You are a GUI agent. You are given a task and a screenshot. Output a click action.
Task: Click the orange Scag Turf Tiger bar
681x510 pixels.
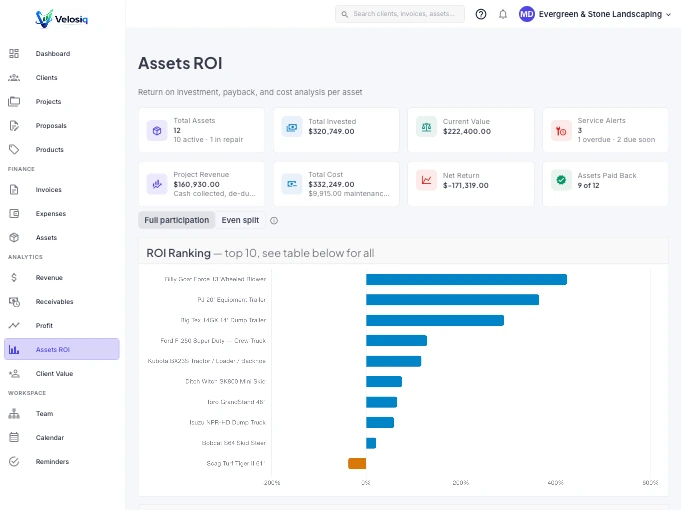357,464
